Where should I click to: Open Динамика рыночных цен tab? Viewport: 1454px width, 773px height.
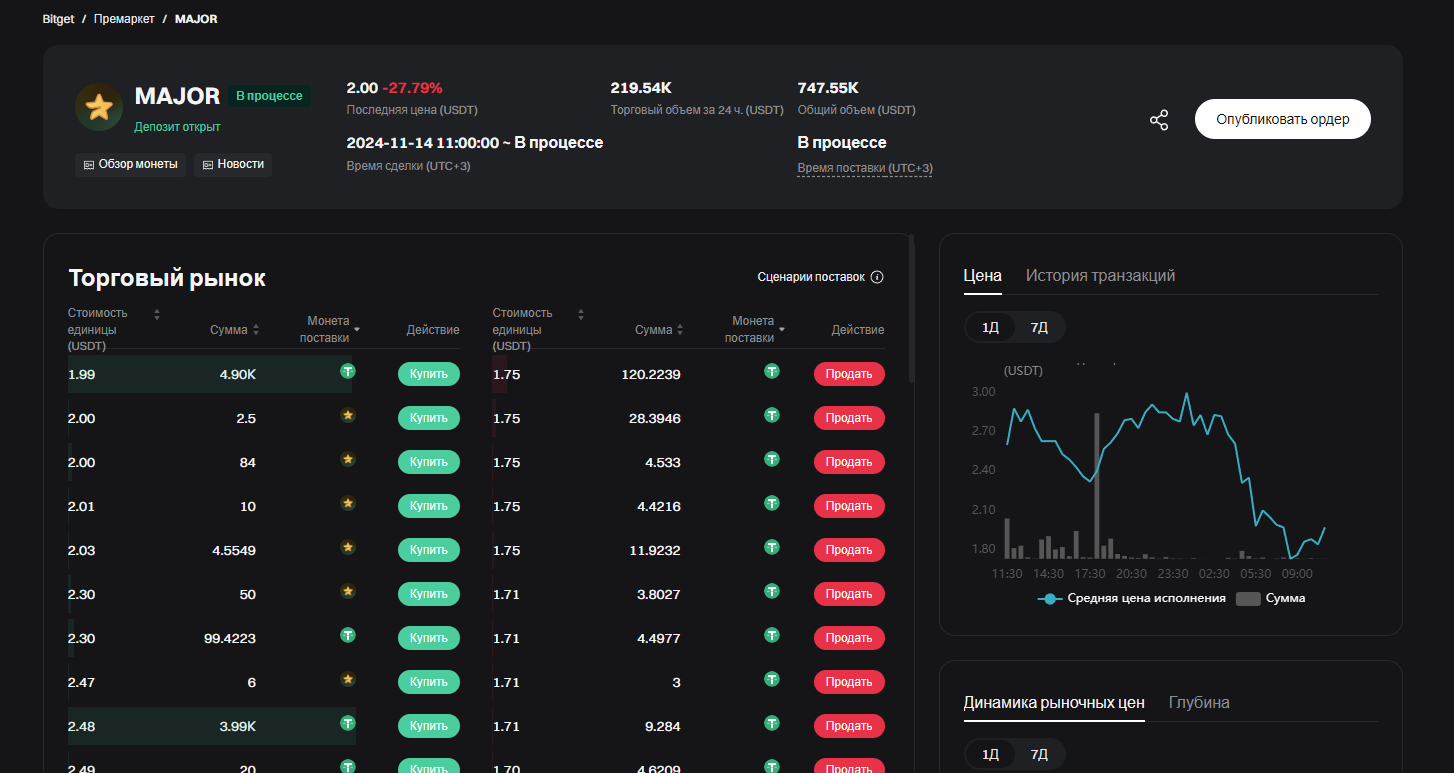point(1054,702)
